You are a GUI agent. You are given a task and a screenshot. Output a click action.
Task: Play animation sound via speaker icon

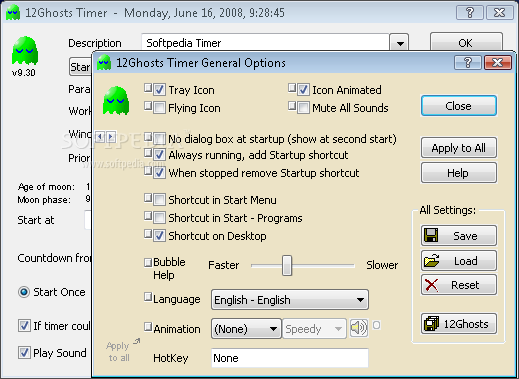pos(359,328)
